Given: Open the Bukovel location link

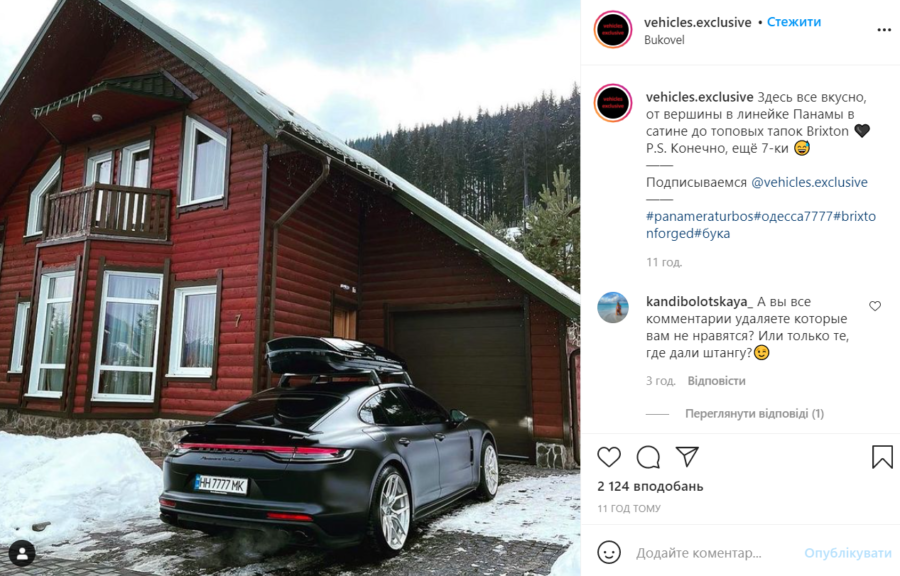Looking at the screenshot, I should (x=664, y=40).
